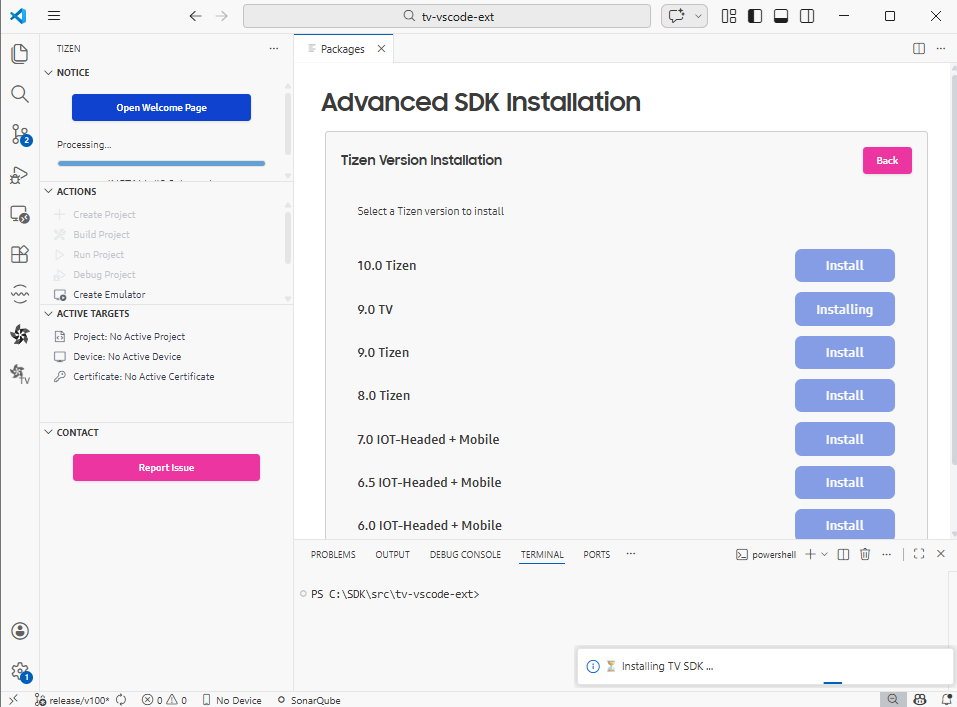This screenshot has height=707, width=957.
Task: Split the editor to the right
Action: point(919,49)
